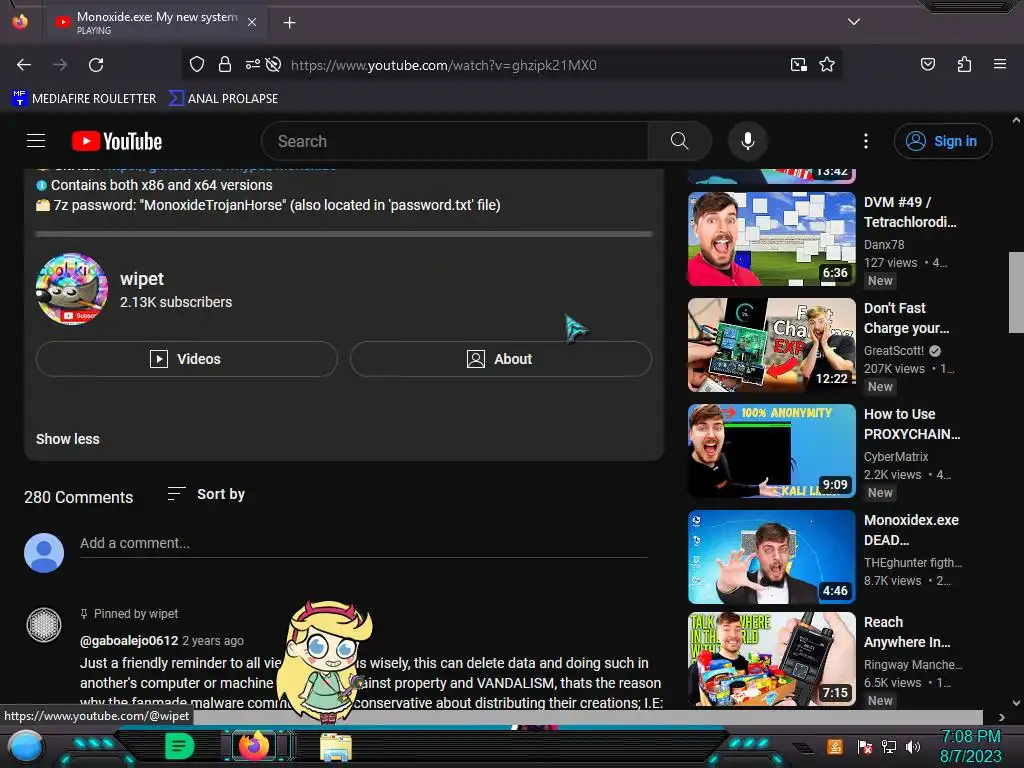The image size is (1024, 768).
Task: Open the clock showing 7:08 PM
Action: (970, 746)
